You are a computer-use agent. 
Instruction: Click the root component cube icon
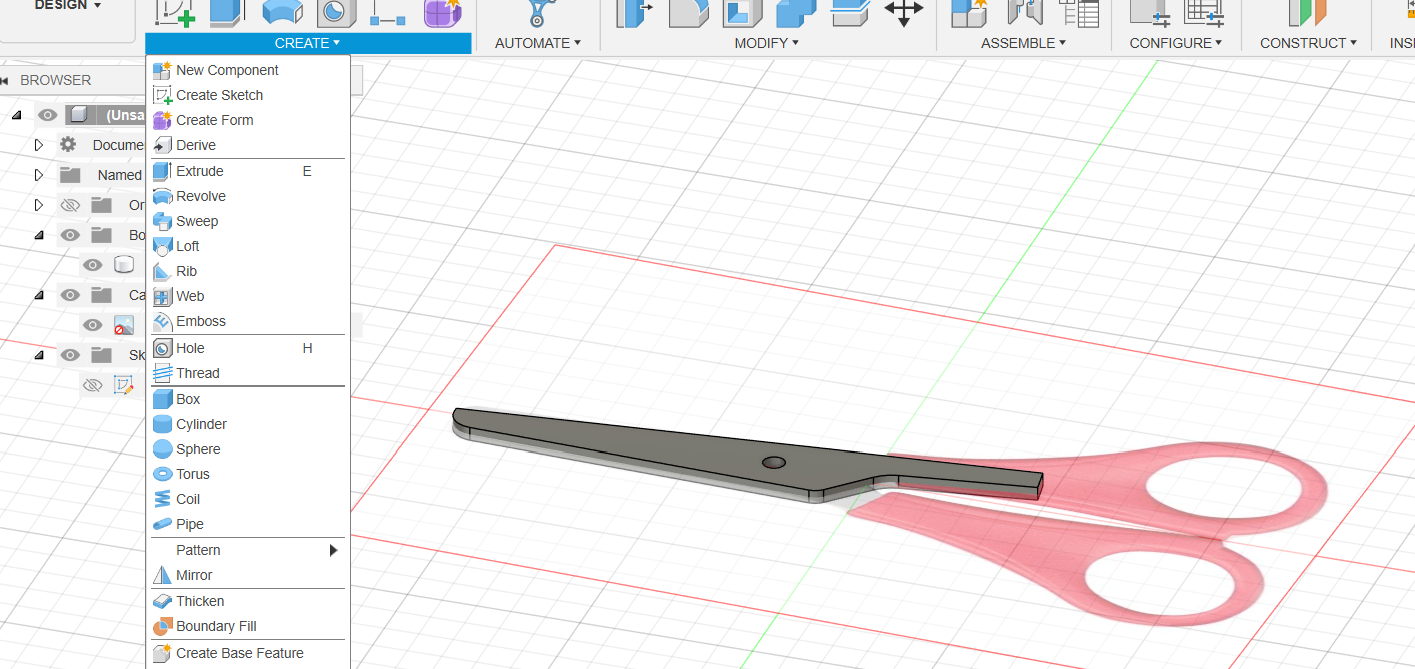pyautogui.click(x=79, y=115)
